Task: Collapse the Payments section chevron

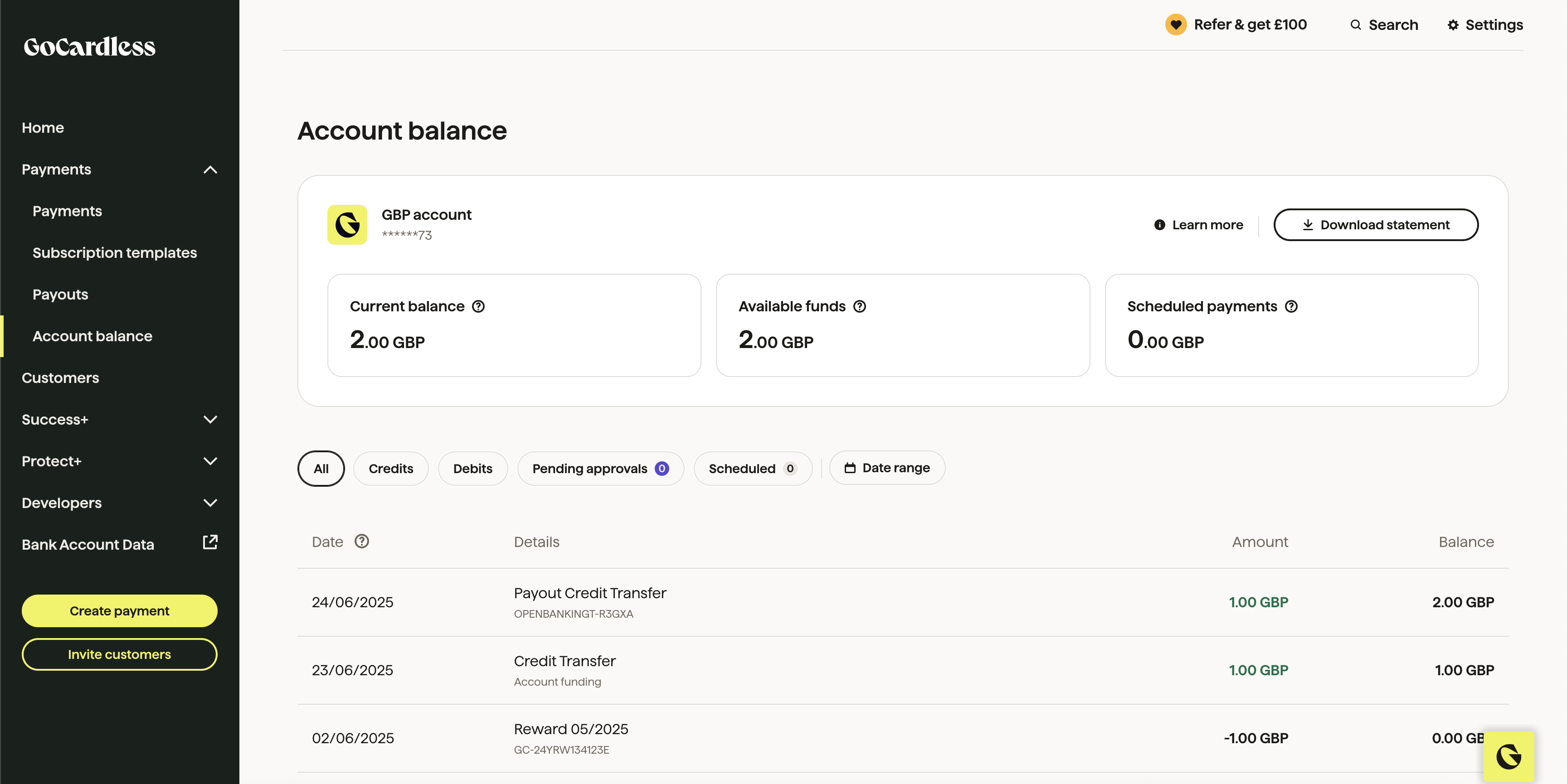Action: pyautogui.click(x=210, y=169)
